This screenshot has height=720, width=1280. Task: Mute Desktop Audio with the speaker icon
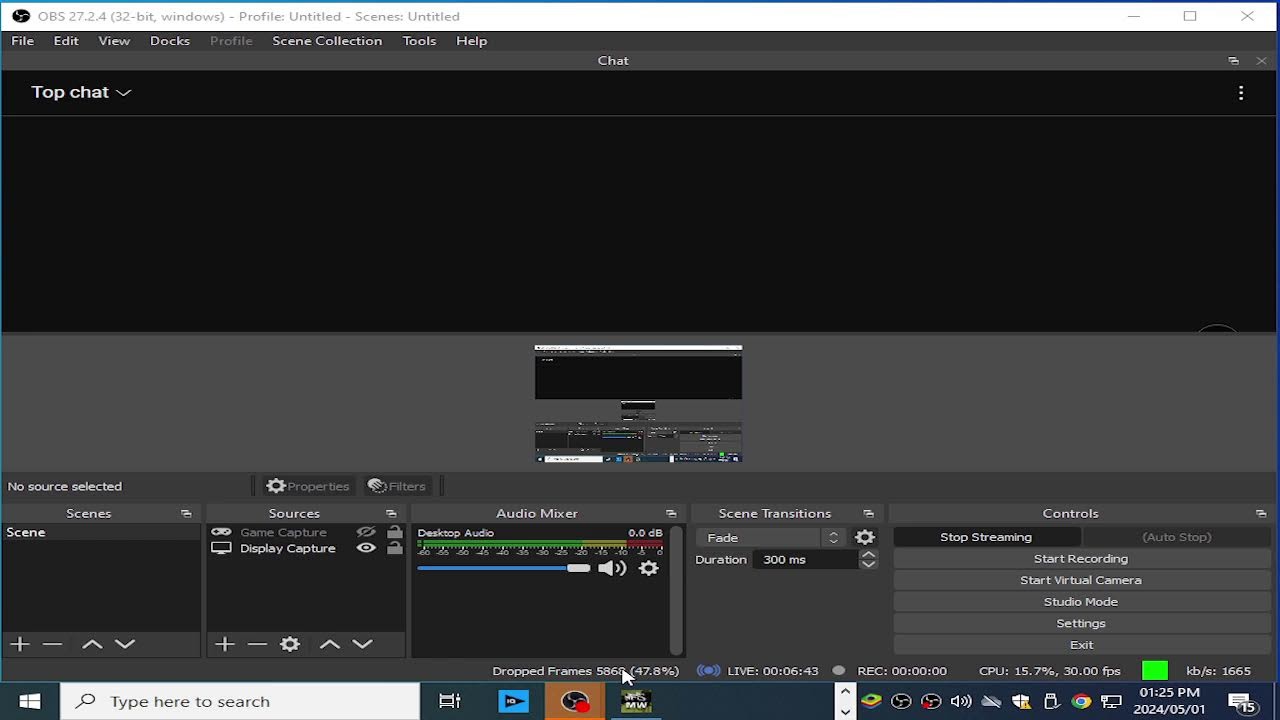[x=612, y=568]
